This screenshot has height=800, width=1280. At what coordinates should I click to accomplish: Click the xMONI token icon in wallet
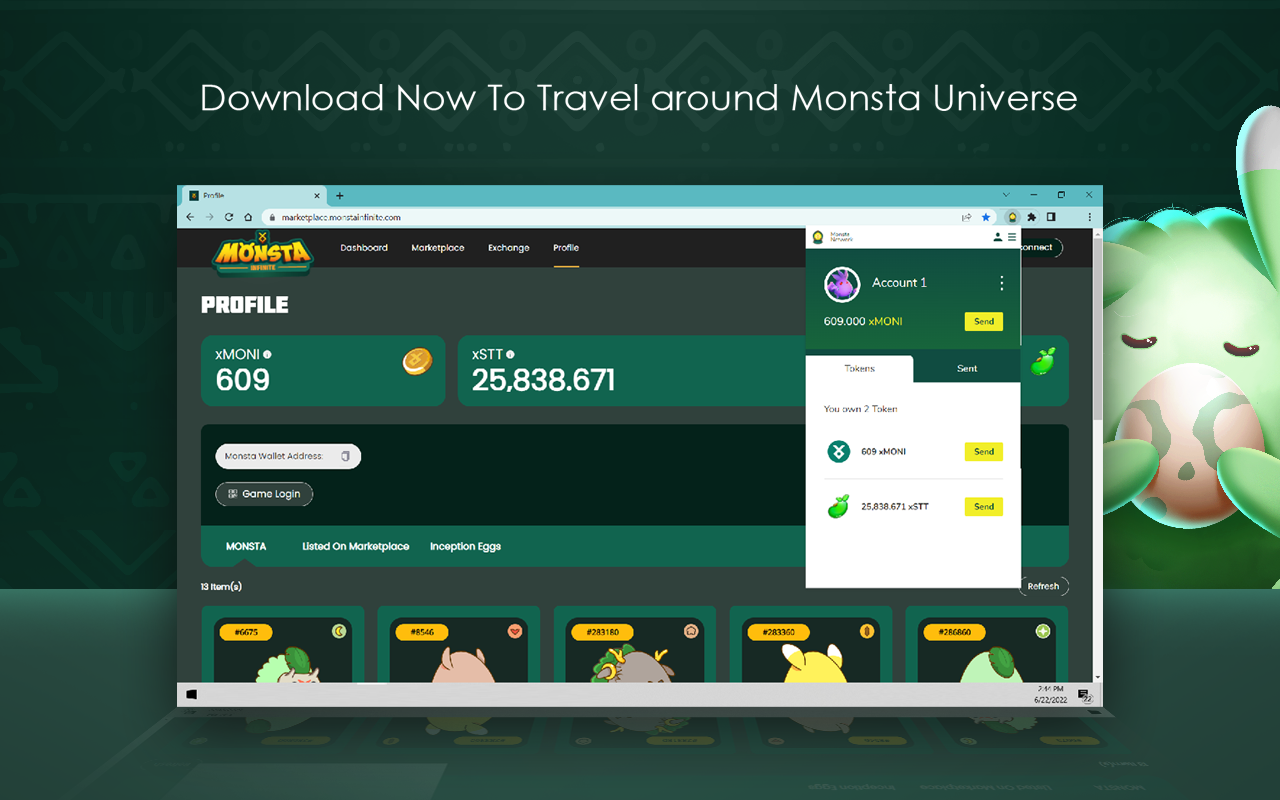point(838,452)
